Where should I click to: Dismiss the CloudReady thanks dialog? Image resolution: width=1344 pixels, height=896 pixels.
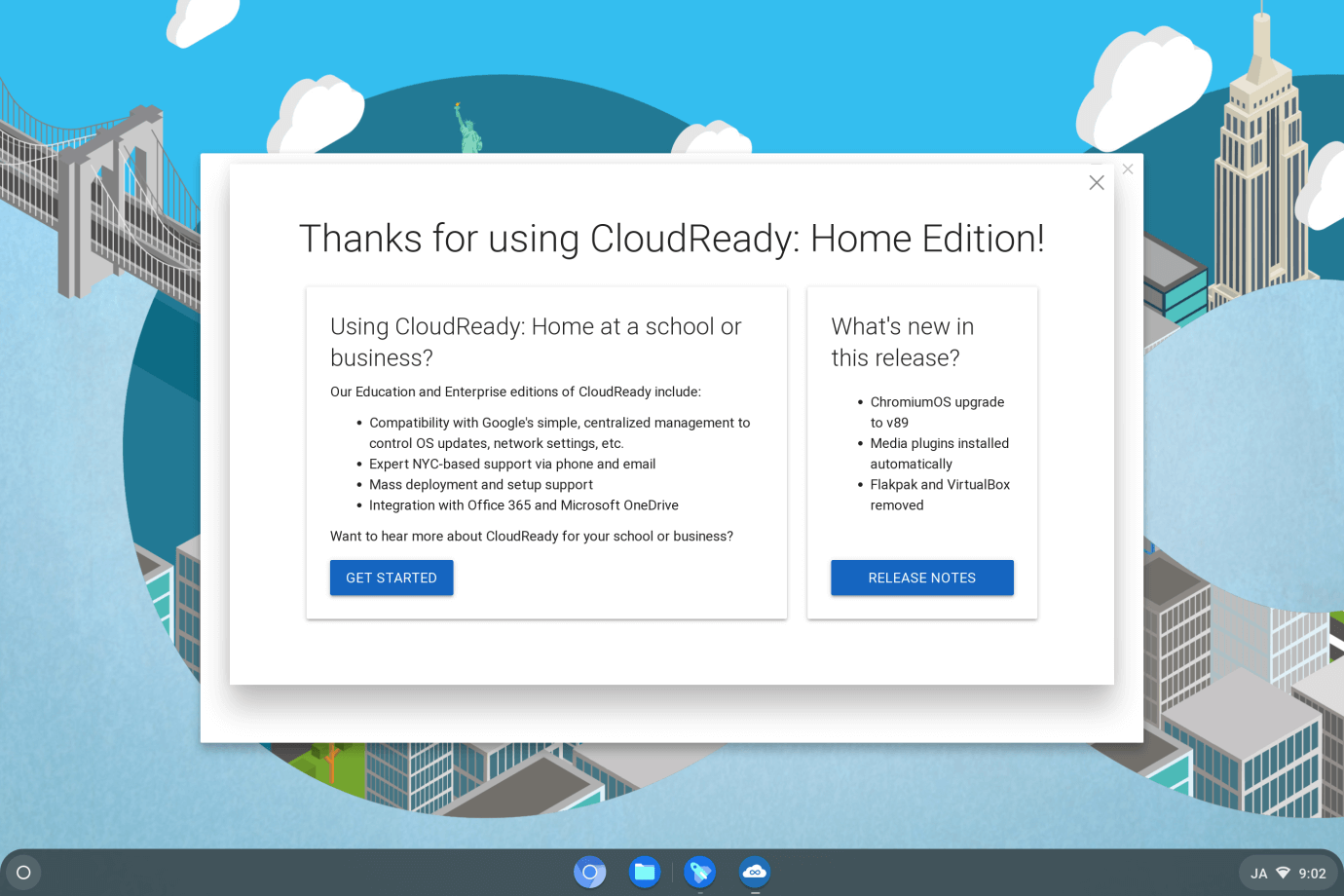[x=1096, y=182]
